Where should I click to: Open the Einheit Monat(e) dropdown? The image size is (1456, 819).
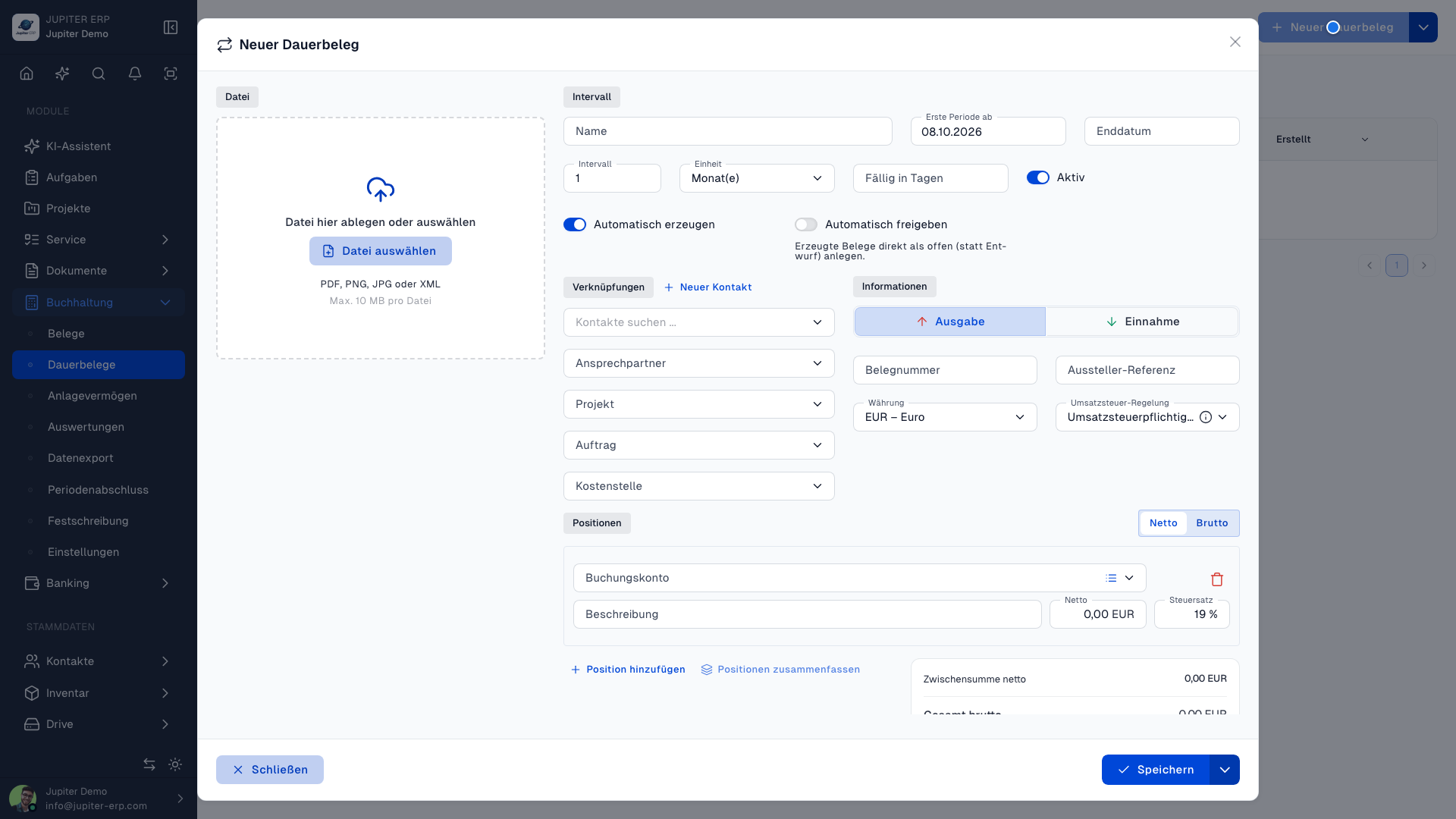point(757,178)
